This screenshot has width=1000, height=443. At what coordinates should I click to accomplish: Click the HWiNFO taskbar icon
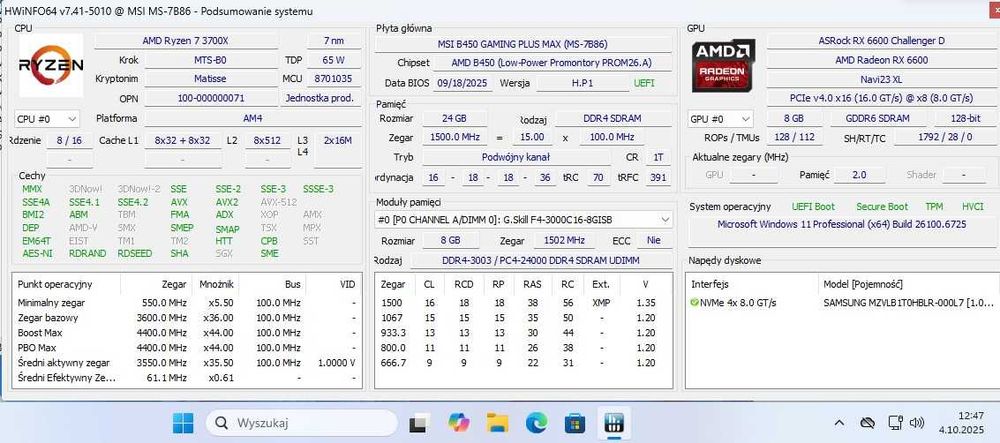pyautogui.click(x=615, y=423)
